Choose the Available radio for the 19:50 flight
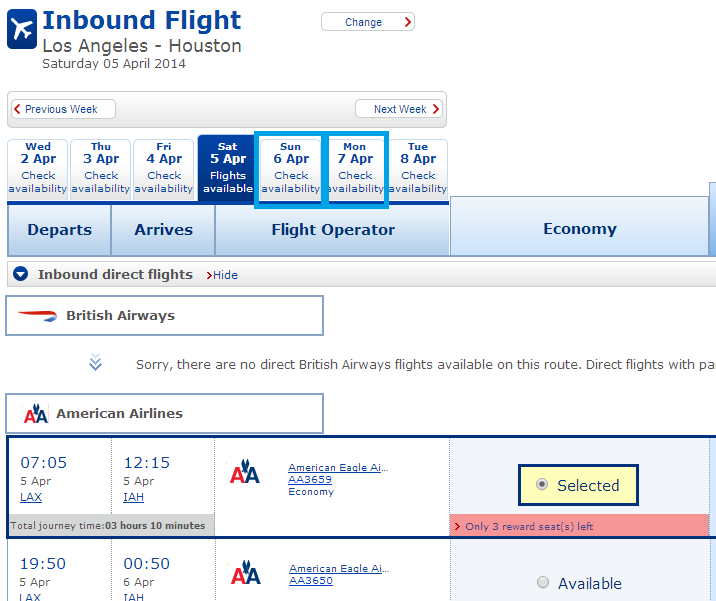This screenshot has height=601, width=716. coord(542,582)
